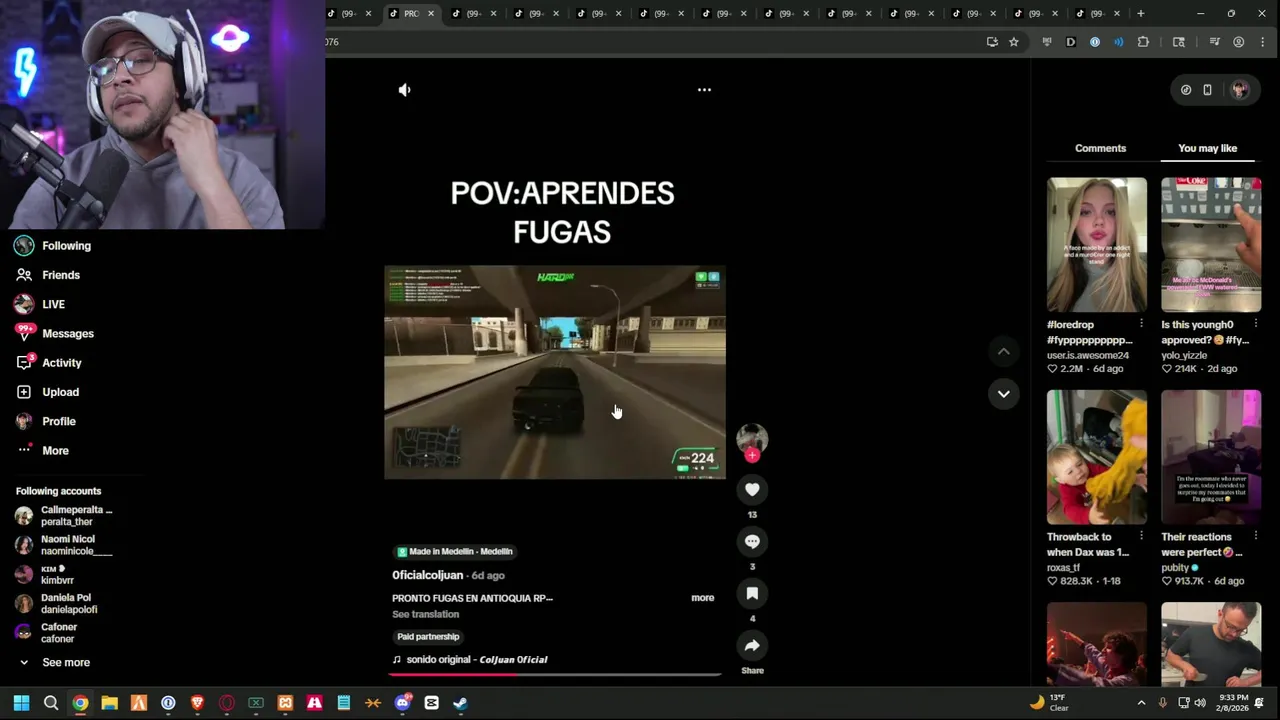Expand the More sidebar menu
The image size is (1280, 720).
pyautogui.click(x=55, y=451)
